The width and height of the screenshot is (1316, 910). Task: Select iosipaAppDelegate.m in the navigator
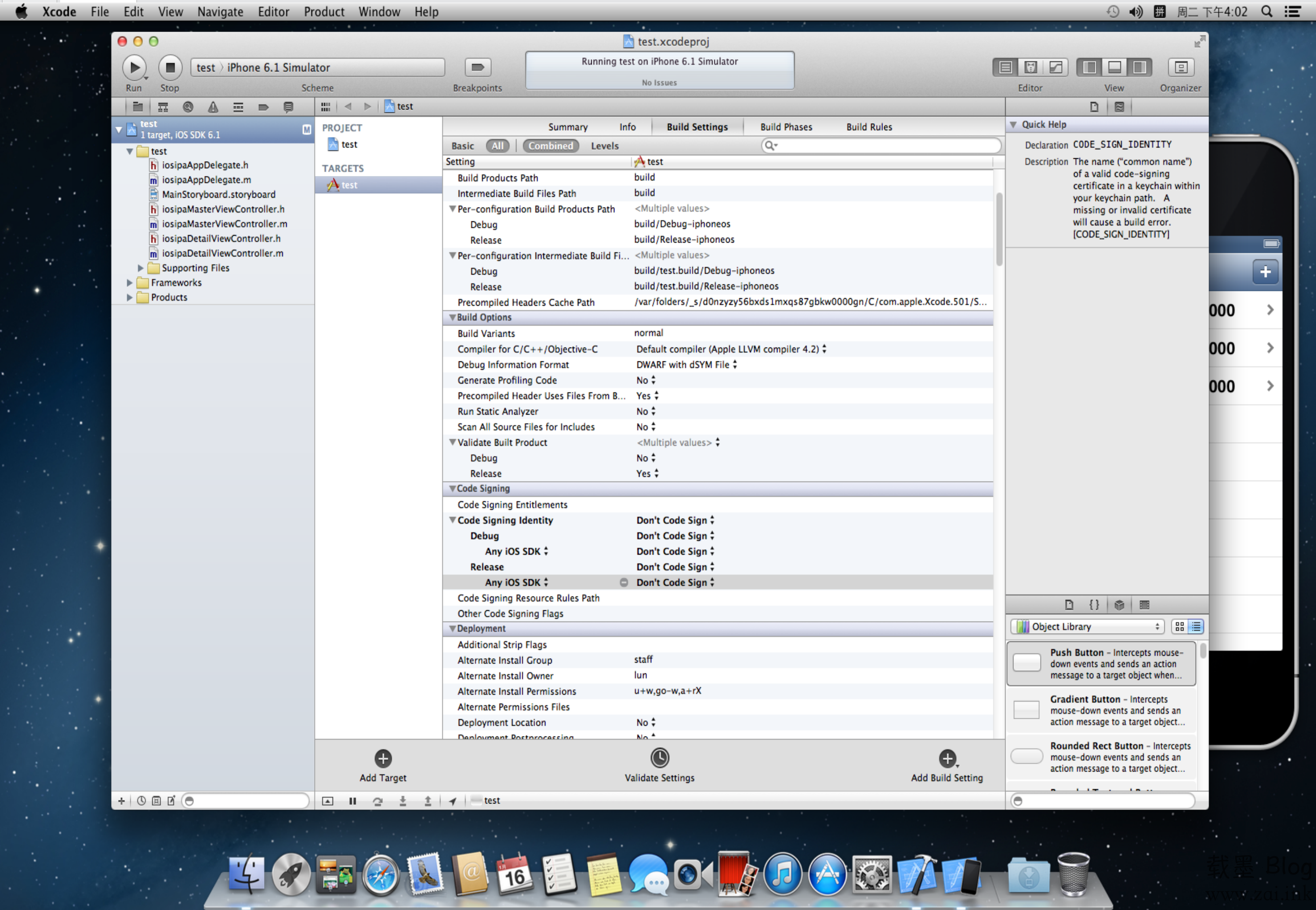click(x=206, y=179)
